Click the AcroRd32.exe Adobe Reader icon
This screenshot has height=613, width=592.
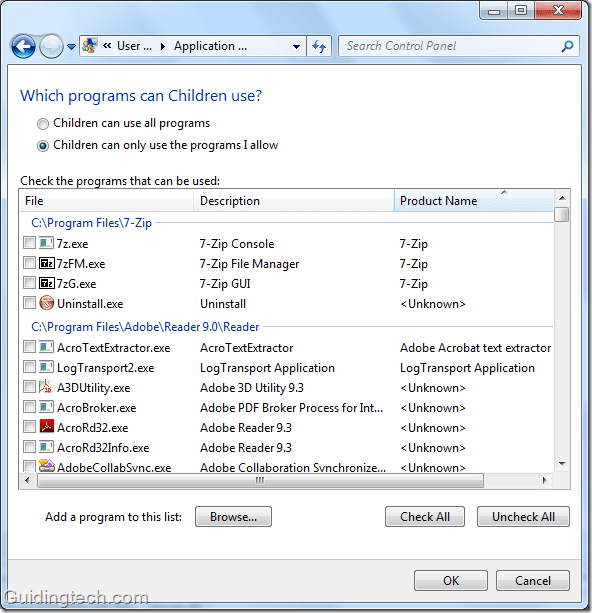coord(46,427)
